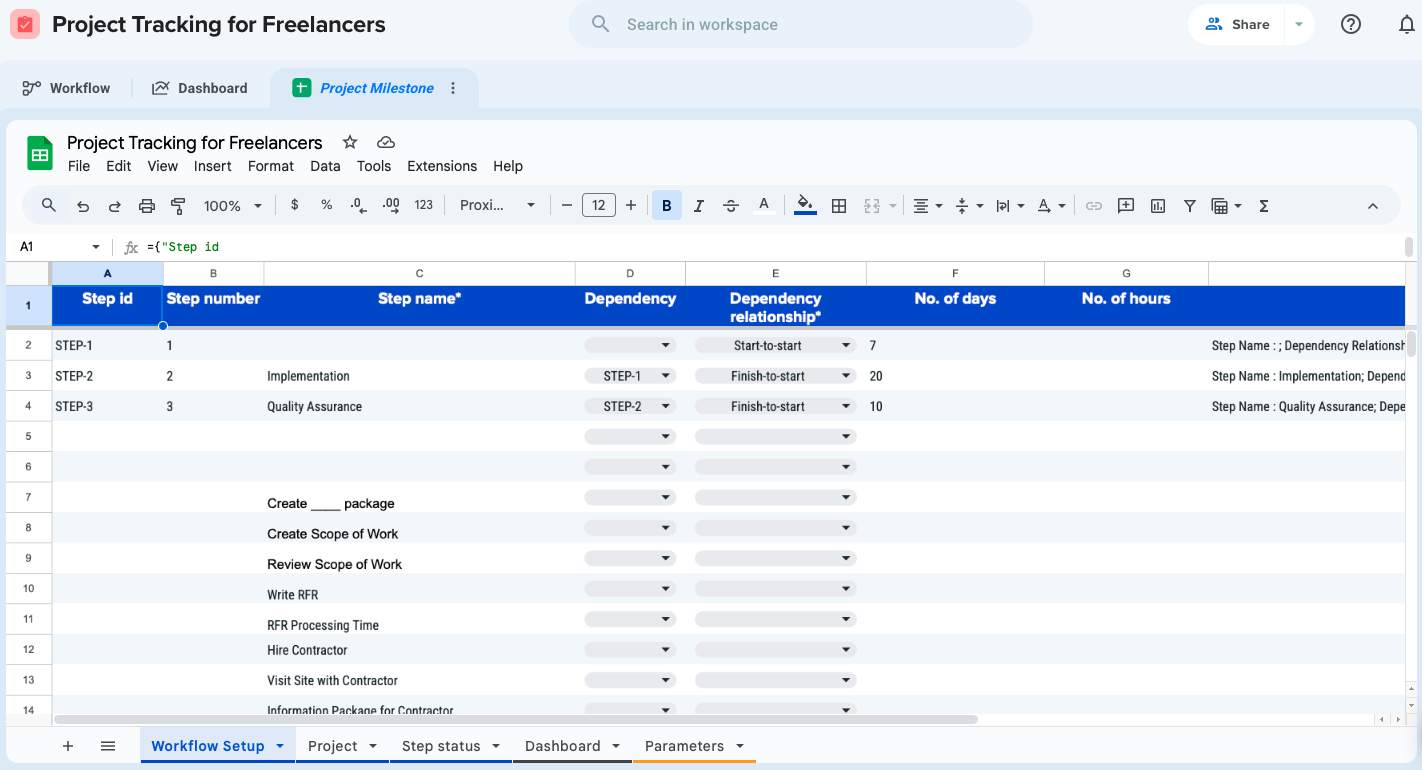Click the create filter icon
The width and height of the screenshot is (1422, 770).
(1190, 206)
